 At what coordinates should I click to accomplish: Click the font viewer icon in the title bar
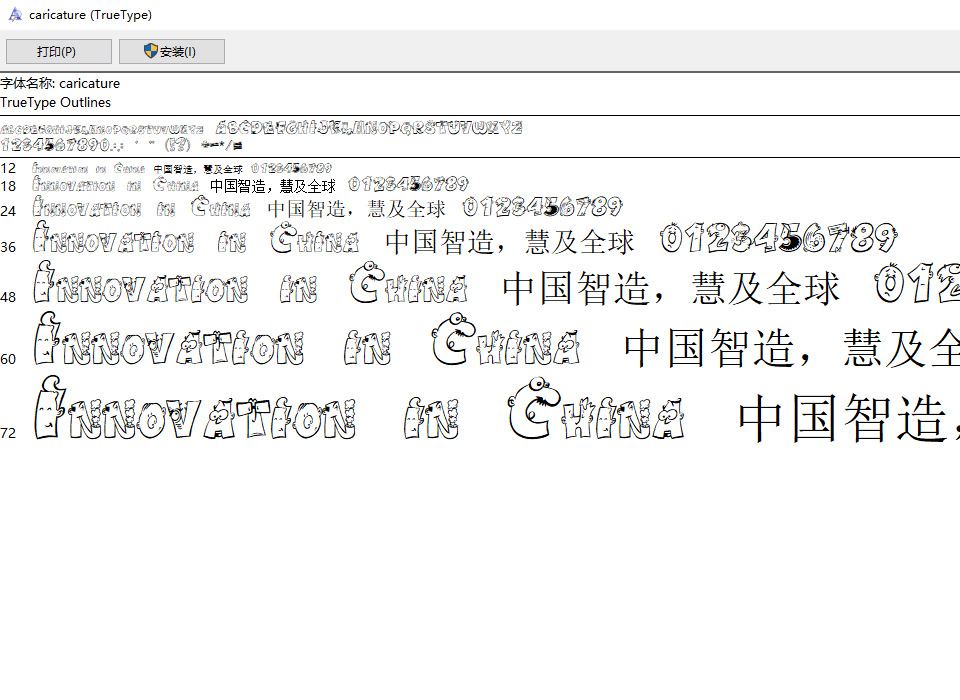(x=14, y=14)
